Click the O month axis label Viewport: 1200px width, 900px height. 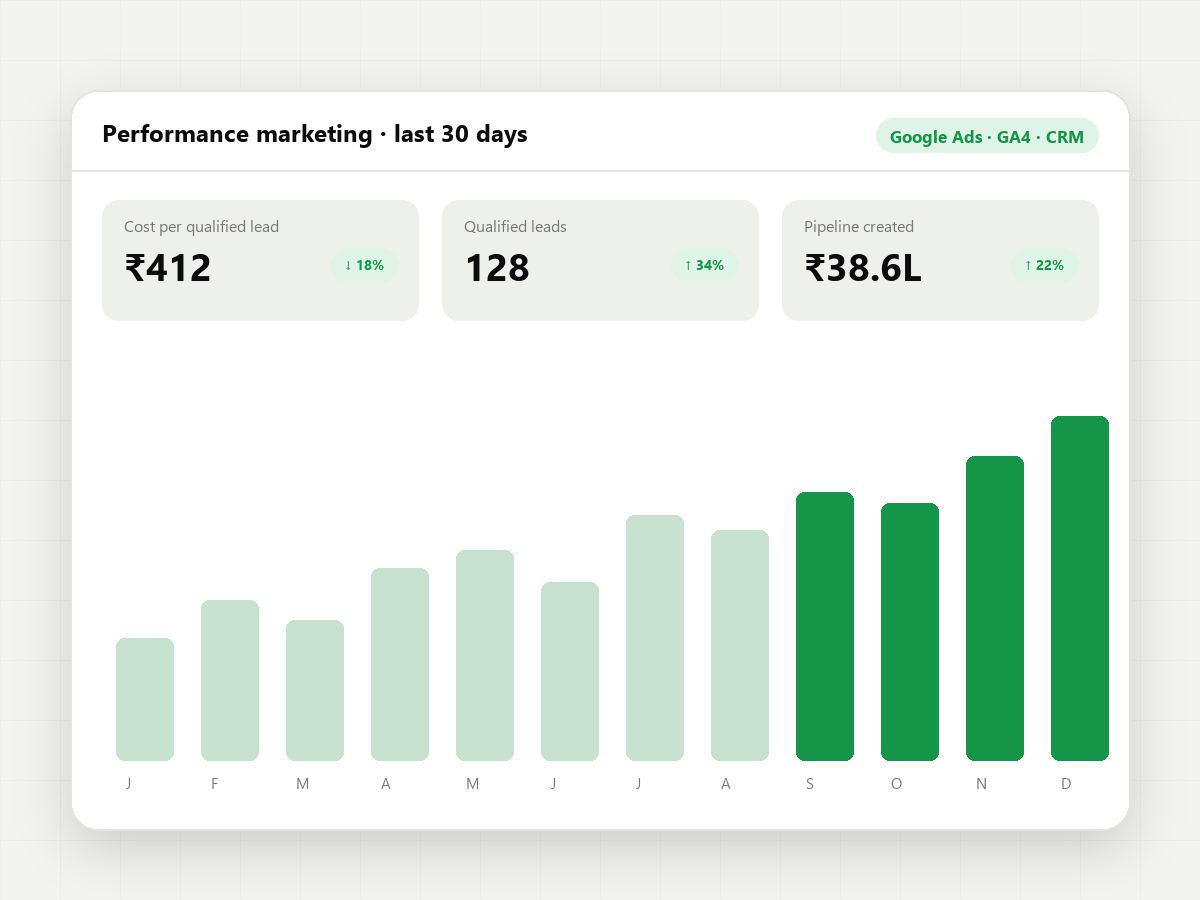click(896, 784)
